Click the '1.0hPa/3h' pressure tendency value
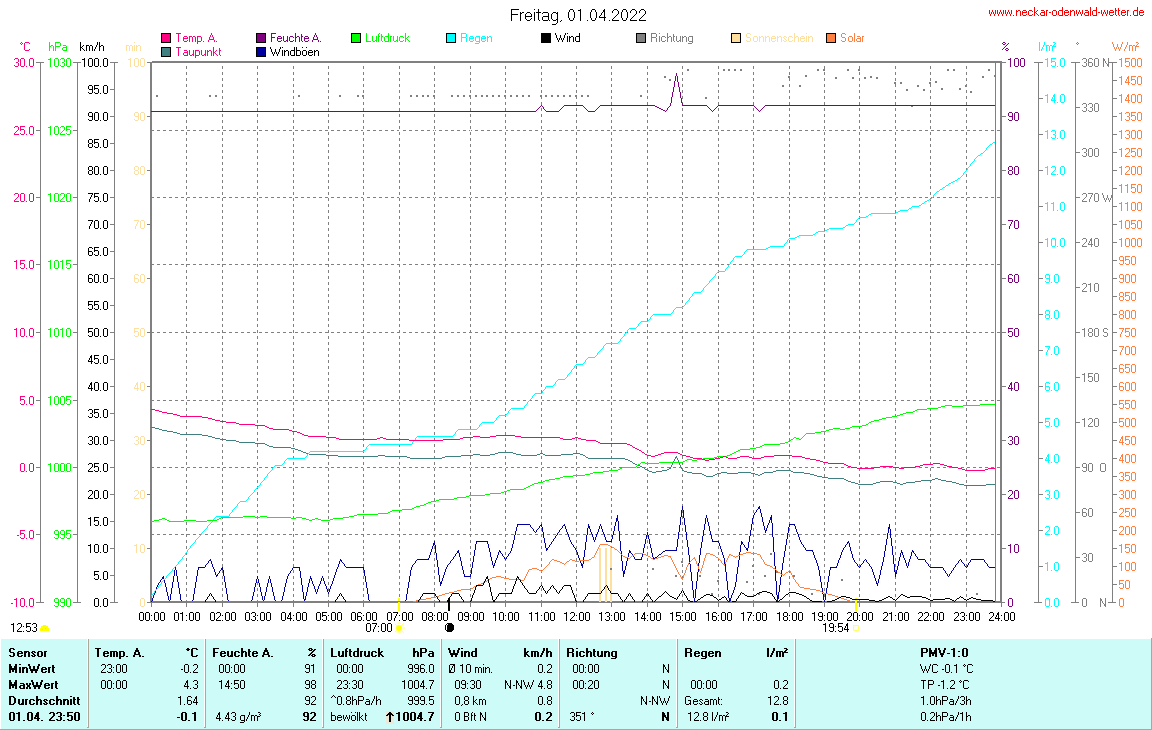 click(946, 701)
